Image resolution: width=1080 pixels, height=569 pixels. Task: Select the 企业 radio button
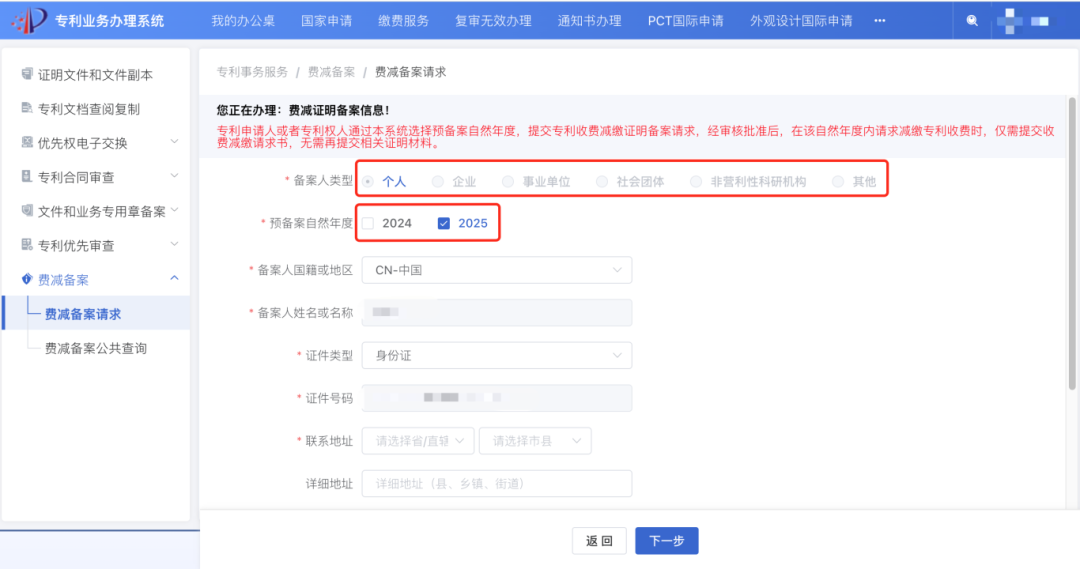point(438,182)
